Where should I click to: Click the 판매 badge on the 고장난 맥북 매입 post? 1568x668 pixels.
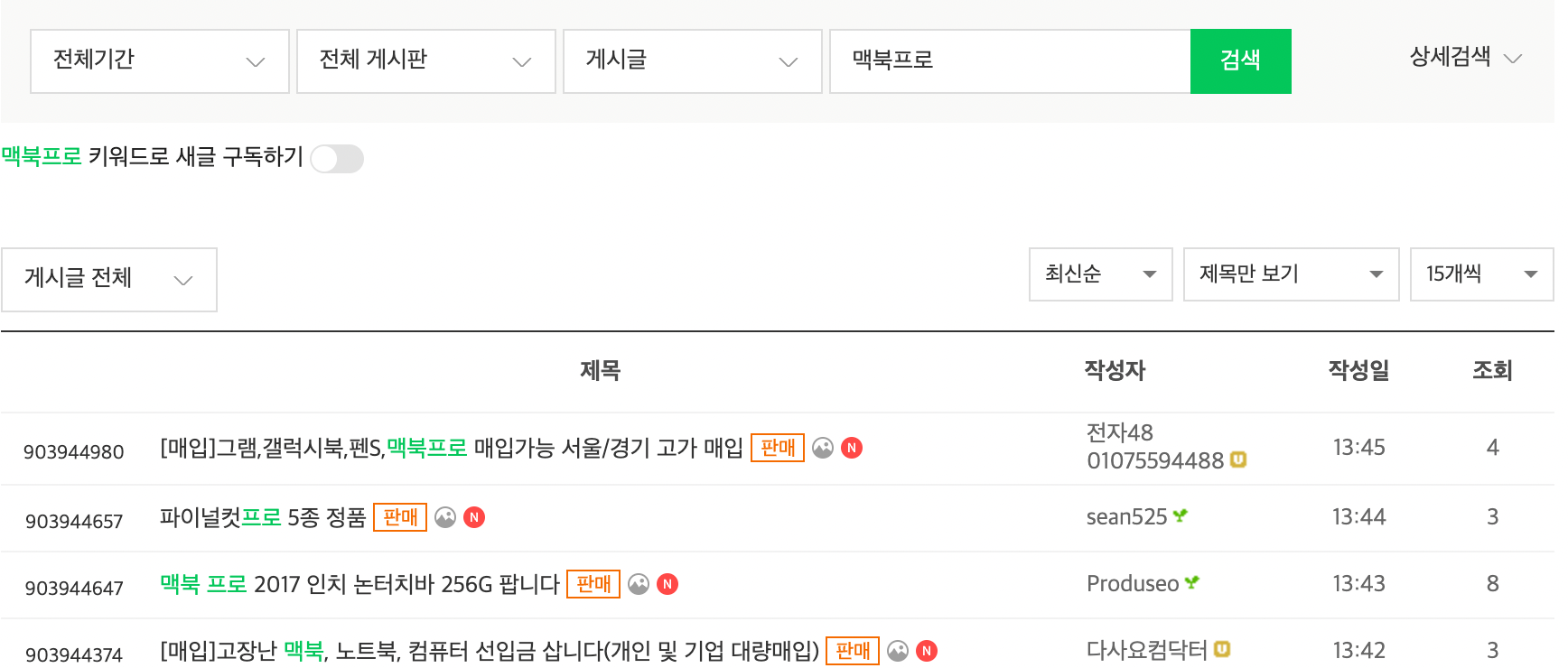coord(852,650)
